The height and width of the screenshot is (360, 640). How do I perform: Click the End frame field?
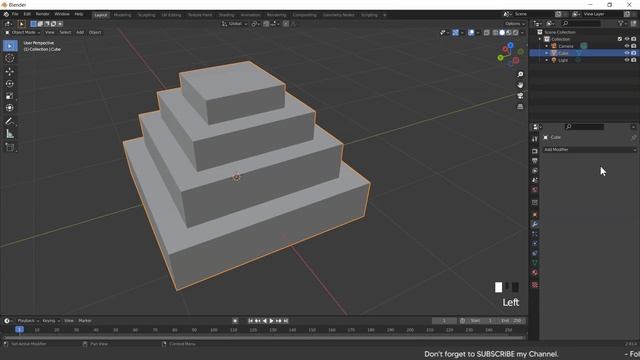[x=512, y=321]
